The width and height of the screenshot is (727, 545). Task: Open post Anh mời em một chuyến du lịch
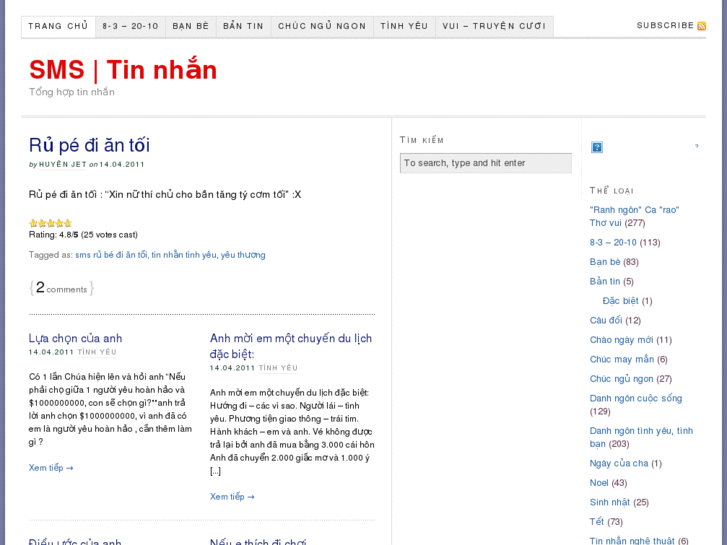click(291, 346)
